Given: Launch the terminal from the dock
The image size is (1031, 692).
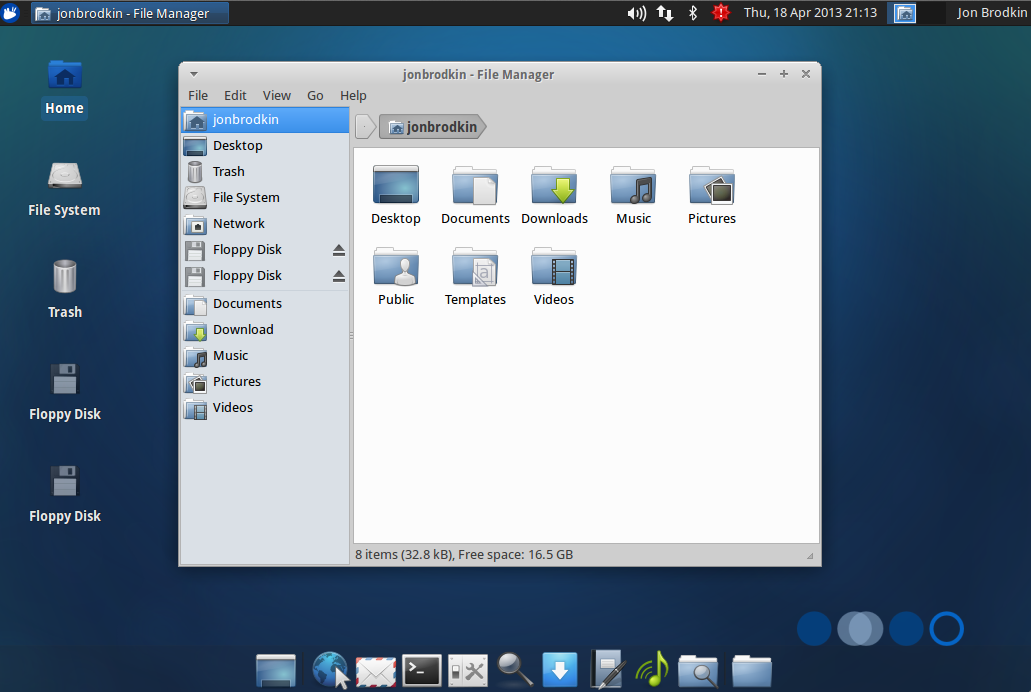Looking at the screenshot, I should [421, 670].
